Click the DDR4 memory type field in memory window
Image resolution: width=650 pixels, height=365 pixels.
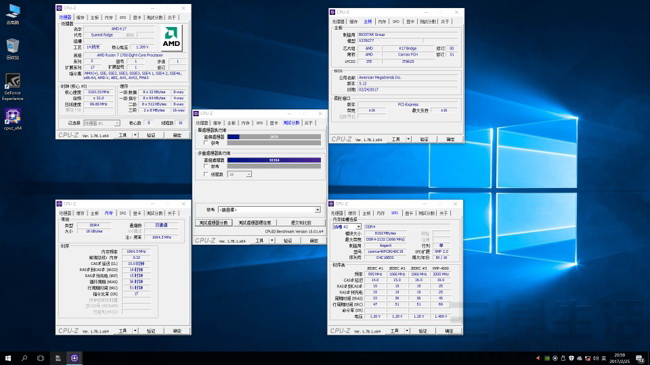click(95, 225)
